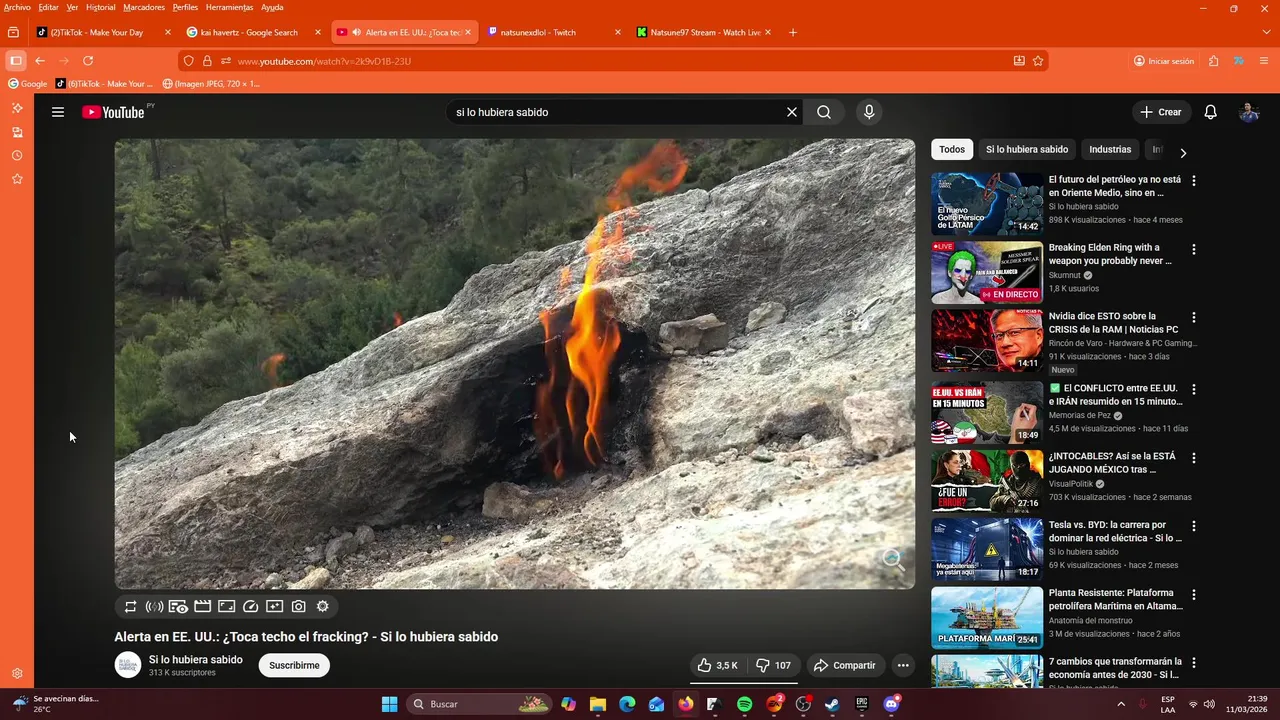Select the Si lo hubiera sabido chip
Screen dimensions: 1280x720
click(1027, 149)
